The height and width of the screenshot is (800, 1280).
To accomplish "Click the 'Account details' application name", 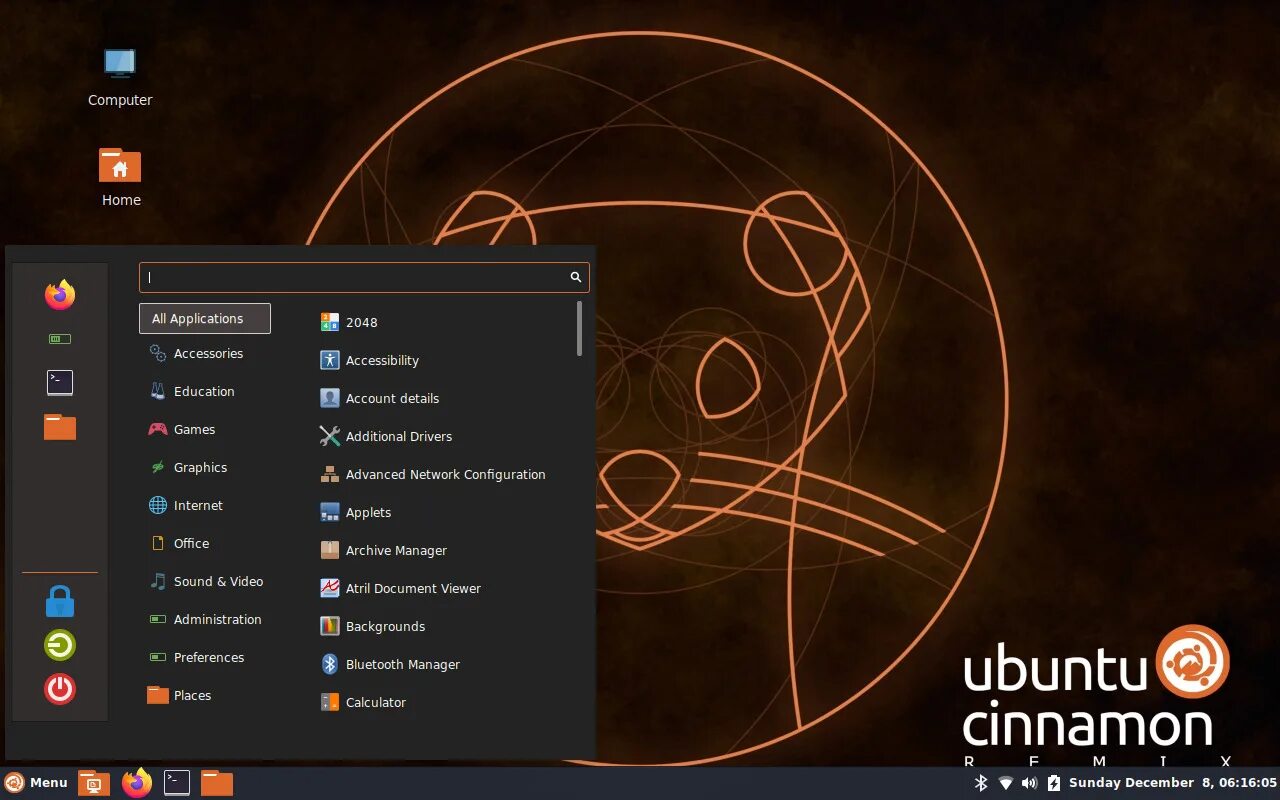I will tap(392, 398).
